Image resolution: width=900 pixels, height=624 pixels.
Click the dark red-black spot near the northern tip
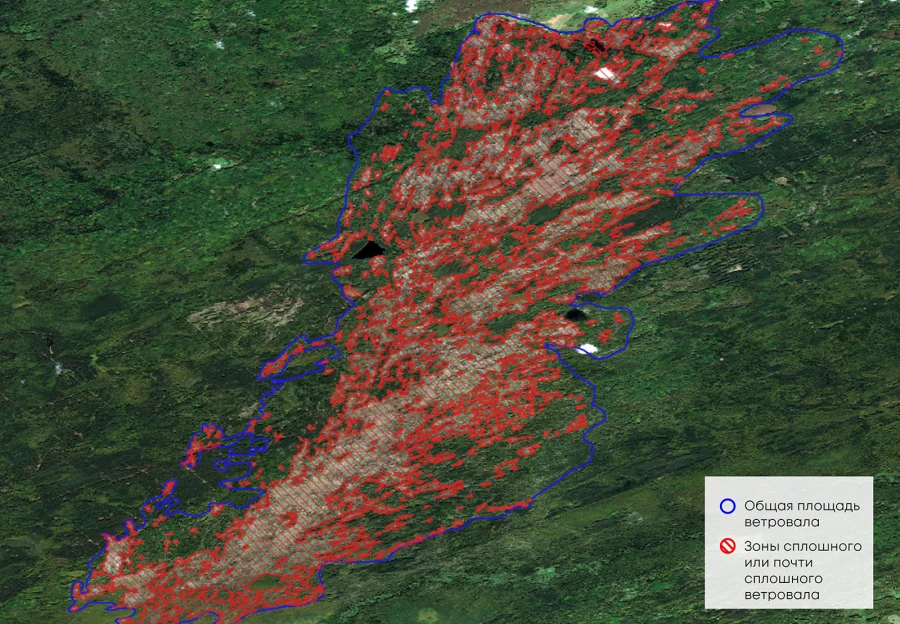tap(595, 44)
